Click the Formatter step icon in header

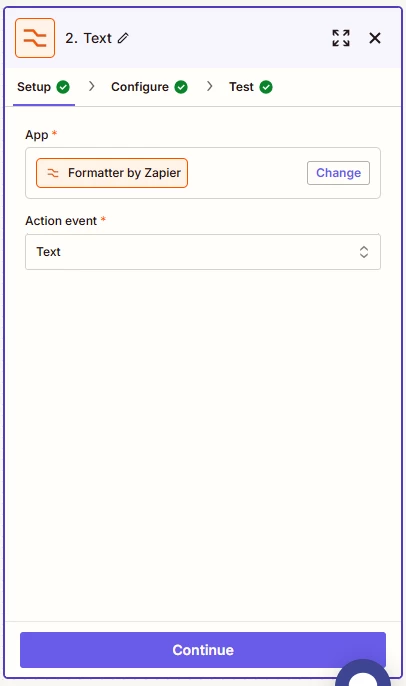coord(35,38)
